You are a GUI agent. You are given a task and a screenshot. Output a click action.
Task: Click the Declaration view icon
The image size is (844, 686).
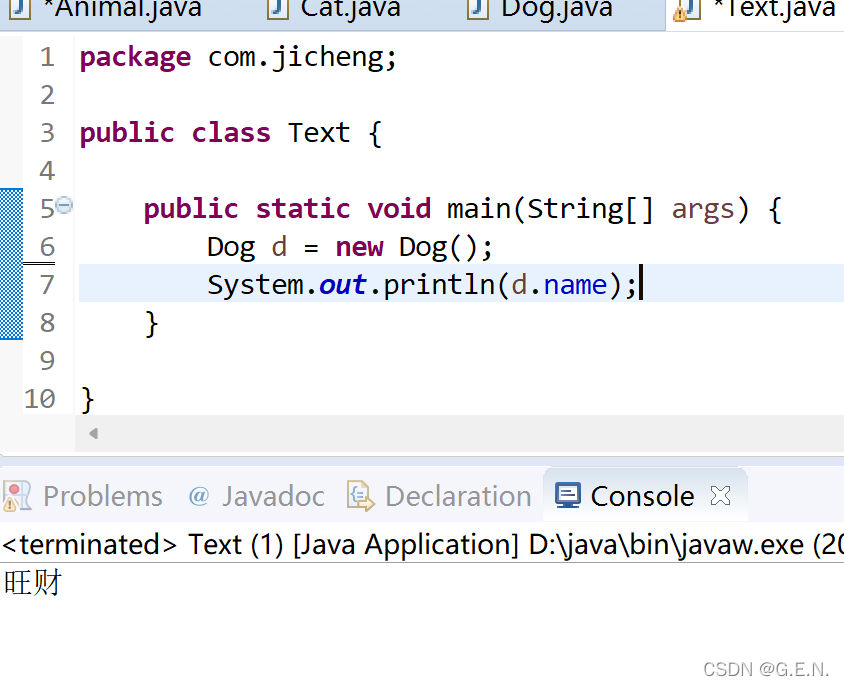[x=361, y=496]
